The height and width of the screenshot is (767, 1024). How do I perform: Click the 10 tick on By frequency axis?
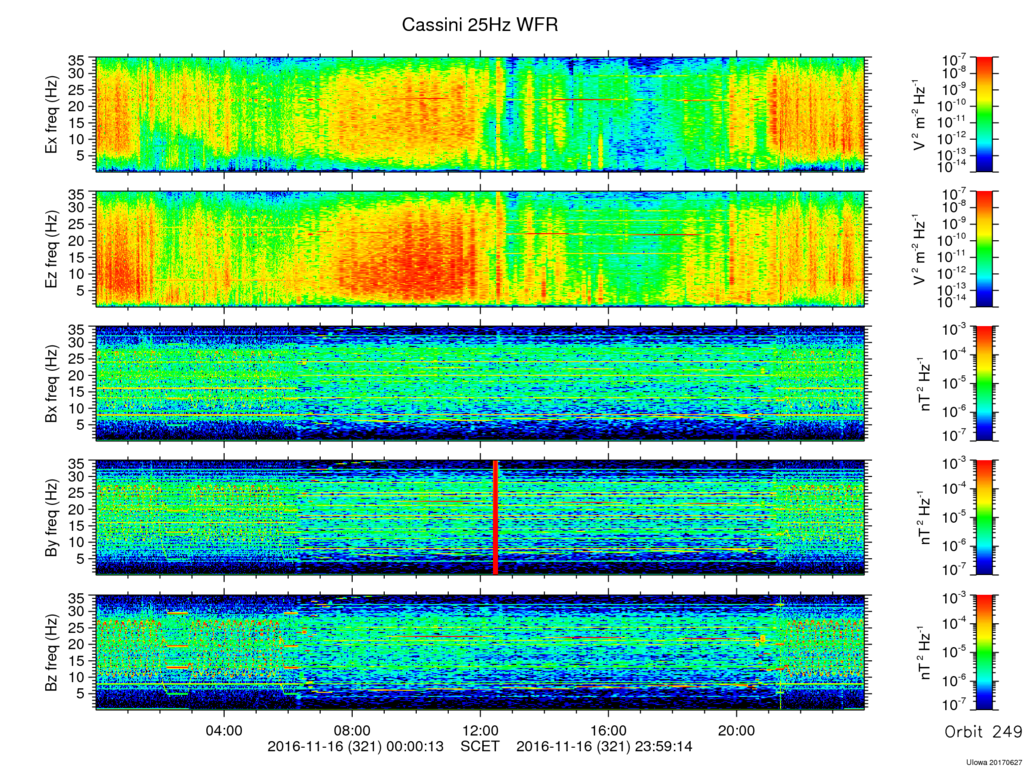78,542
